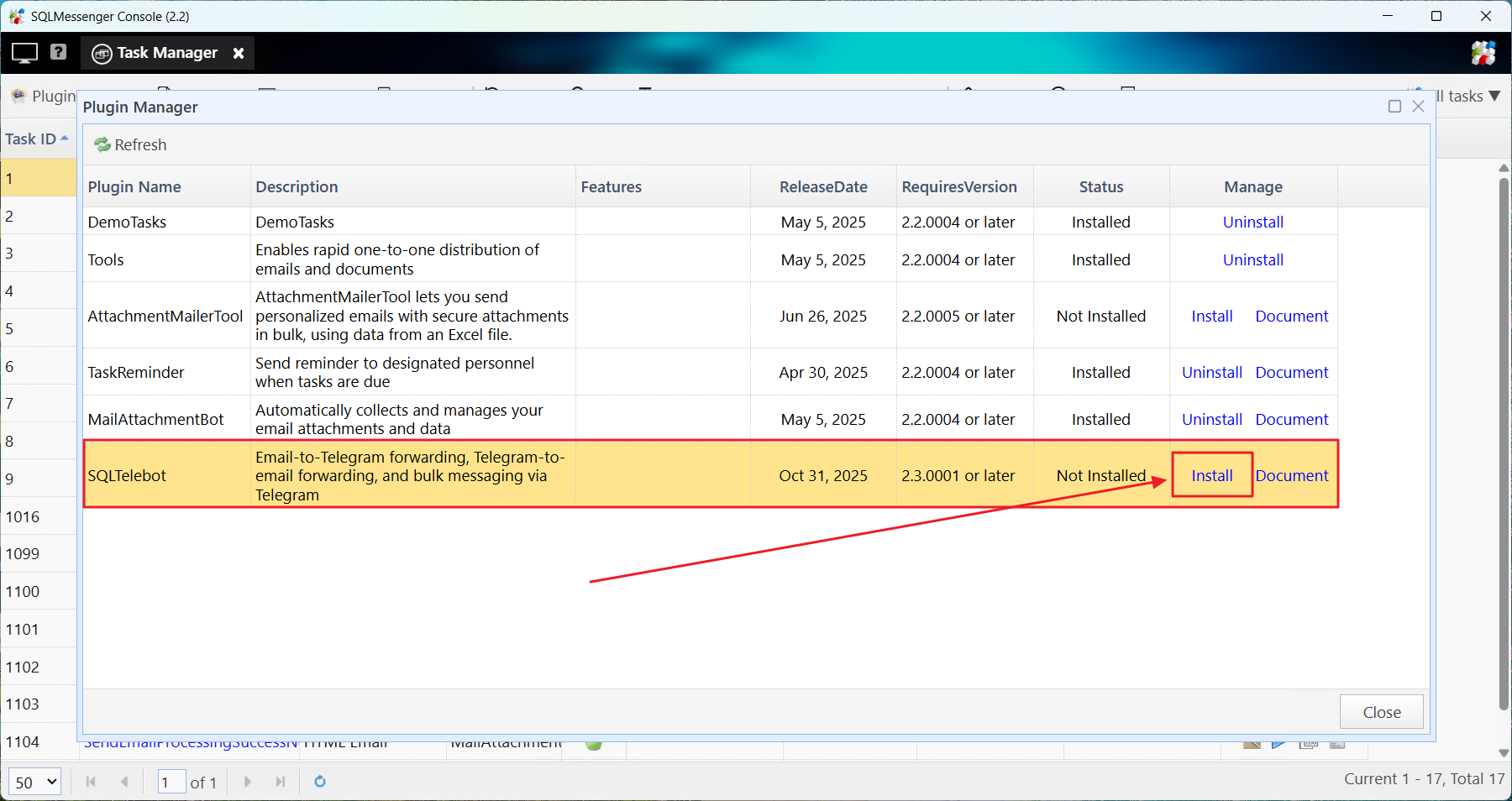Click the page number input field
1512x801 pixels.
click(171, 782)
